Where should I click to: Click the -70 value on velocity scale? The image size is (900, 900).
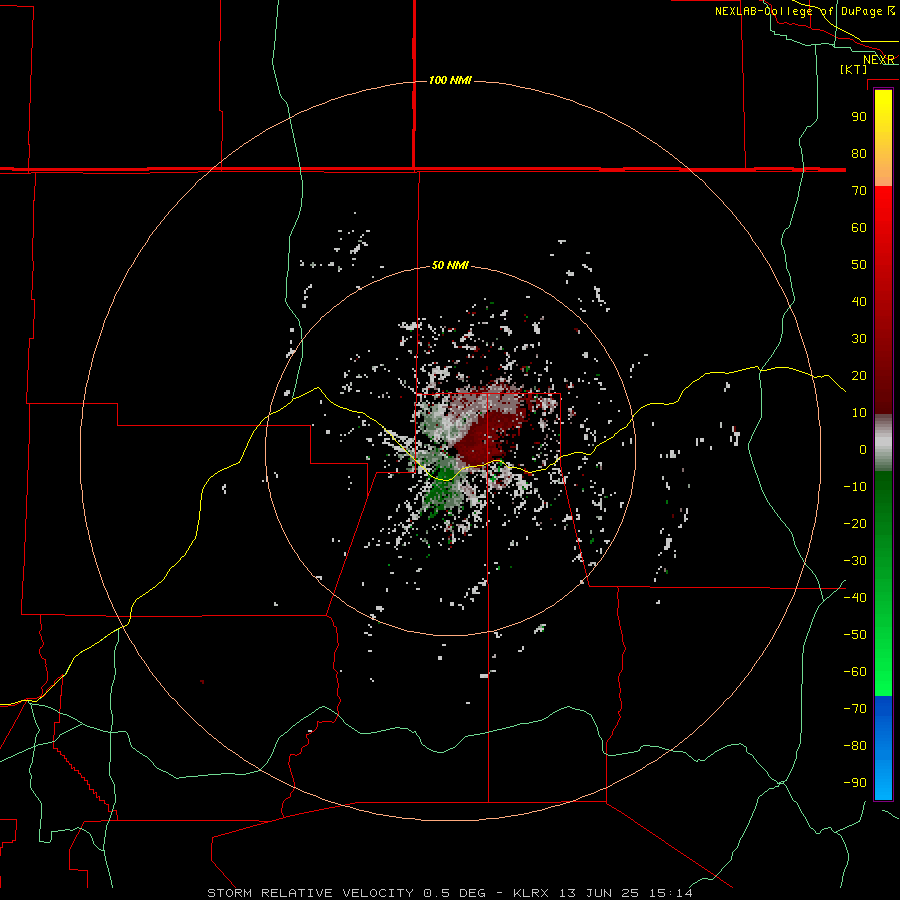855,709
